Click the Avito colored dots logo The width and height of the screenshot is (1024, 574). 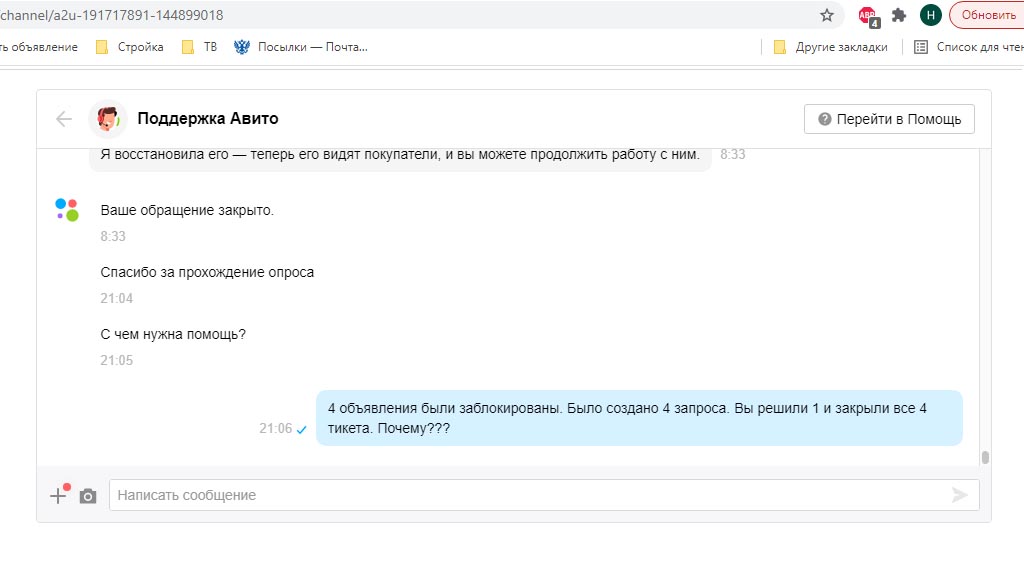[x=67, y=210]
